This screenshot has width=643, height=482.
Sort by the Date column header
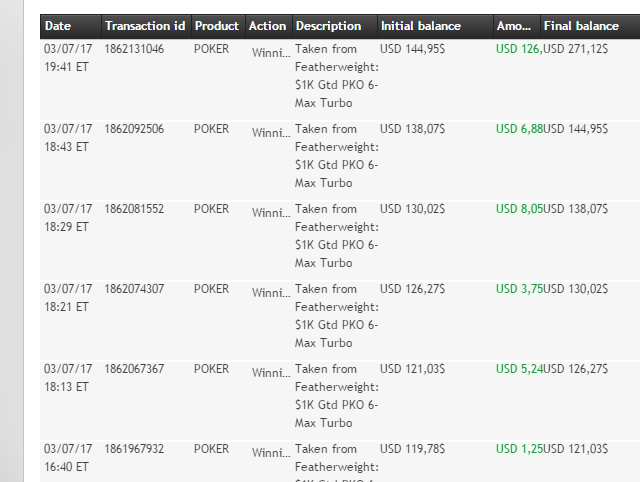58,26
